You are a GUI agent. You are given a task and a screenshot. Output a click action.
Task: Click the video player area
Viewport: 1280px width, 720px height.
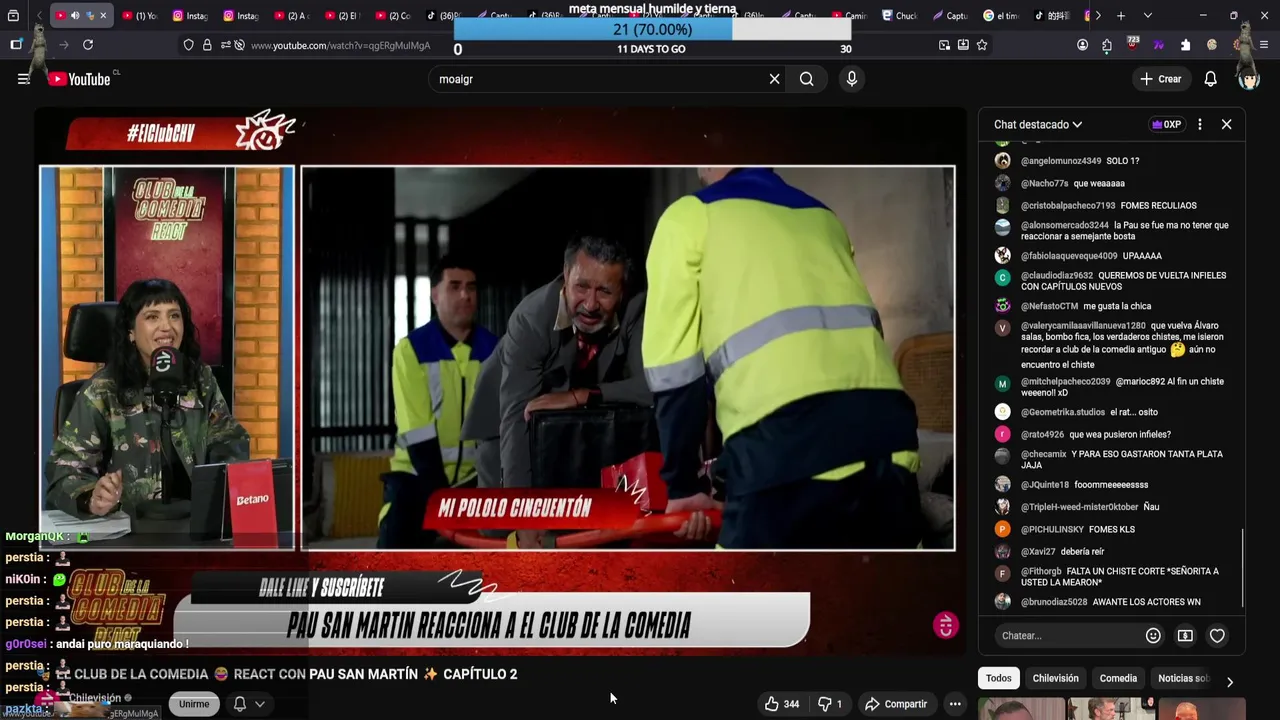pos(500,380)
